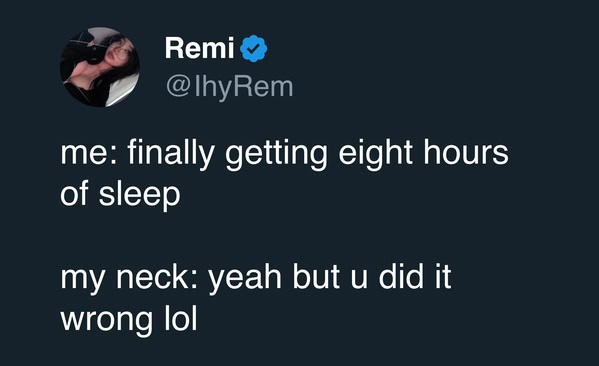Click the text "of sleep"
The height and width of the screenshot is (366, 599).
click(x=120, y=194)
